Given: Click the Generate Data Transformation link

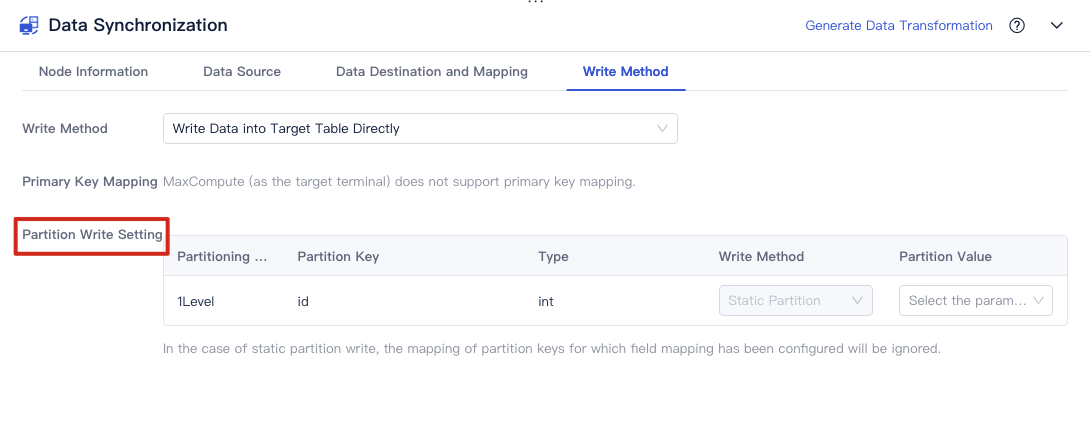Looking at the screenshot, I should 898,26.
